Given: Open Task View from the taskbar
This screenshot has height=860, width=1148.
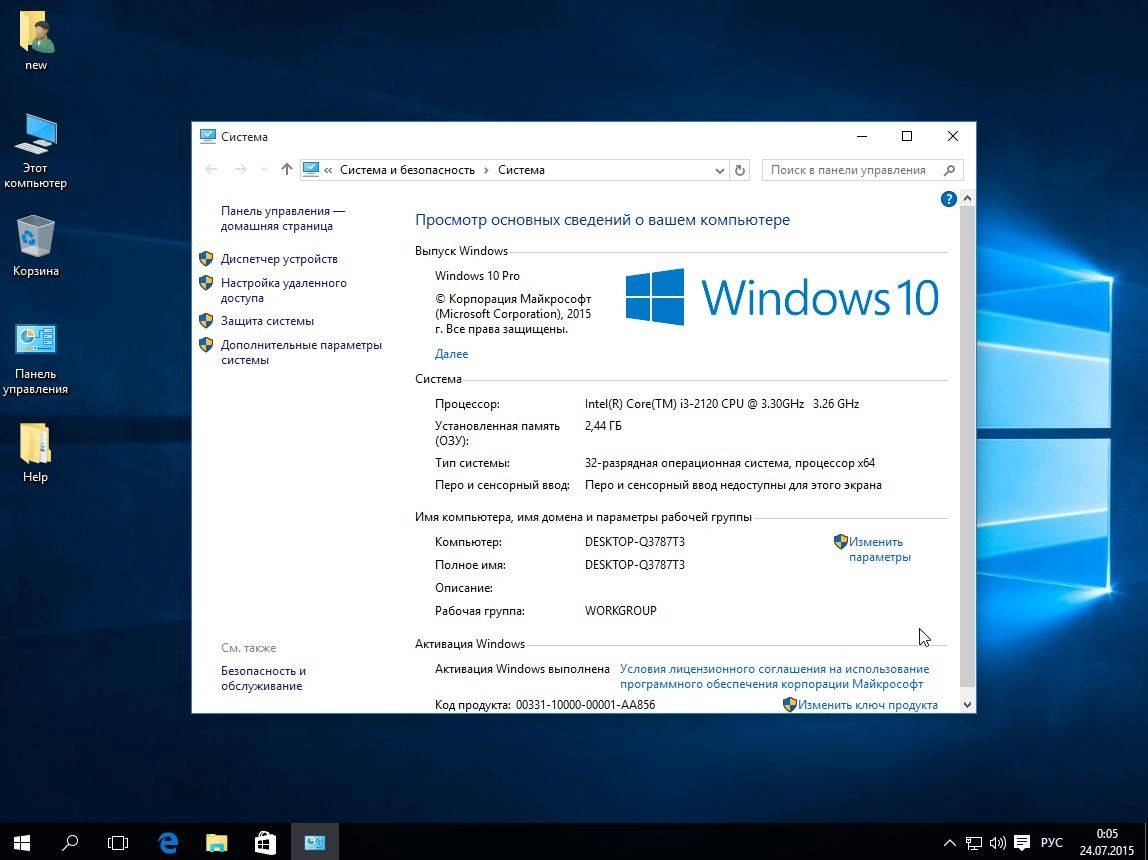Looking at the screenshot, I should 118,842.
